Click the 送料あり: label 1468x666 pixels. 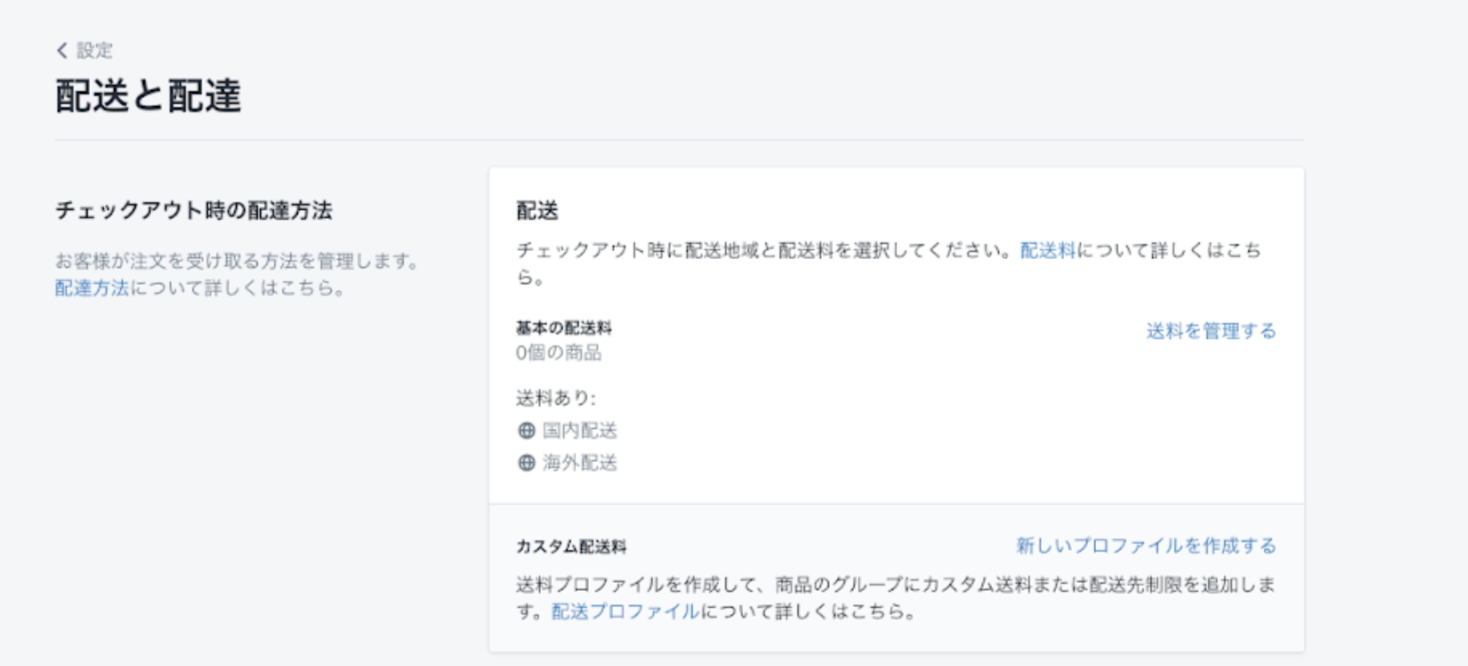point(556,398)
